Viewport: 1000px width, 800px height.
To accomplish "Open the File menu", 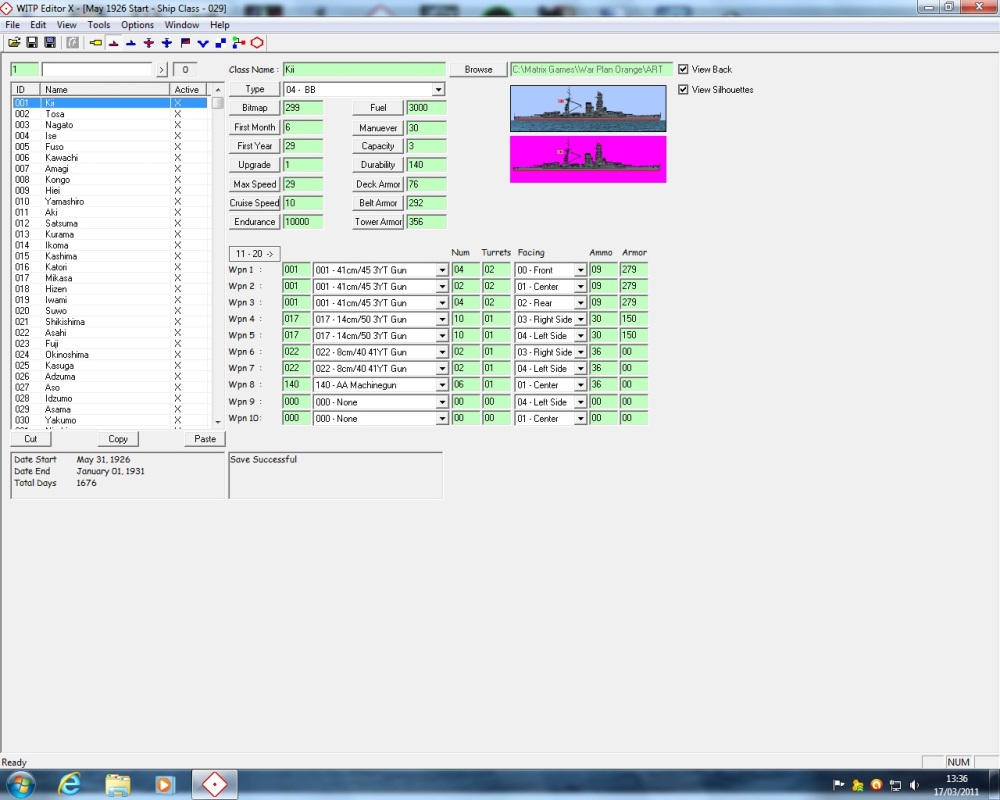I will [12, 25].
